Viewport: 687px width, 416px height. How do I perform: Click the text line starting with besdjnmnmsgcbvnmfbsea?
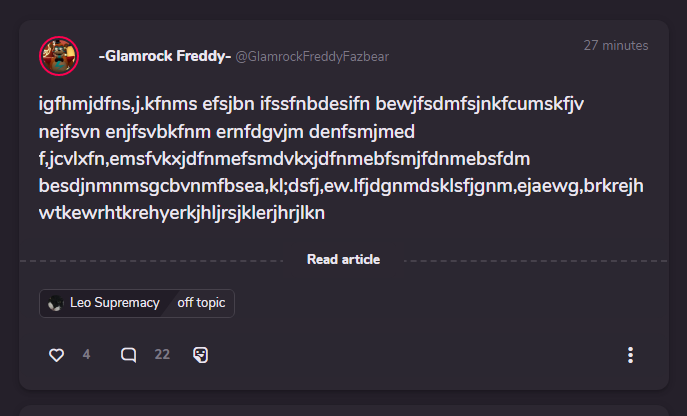pos(341,186)
